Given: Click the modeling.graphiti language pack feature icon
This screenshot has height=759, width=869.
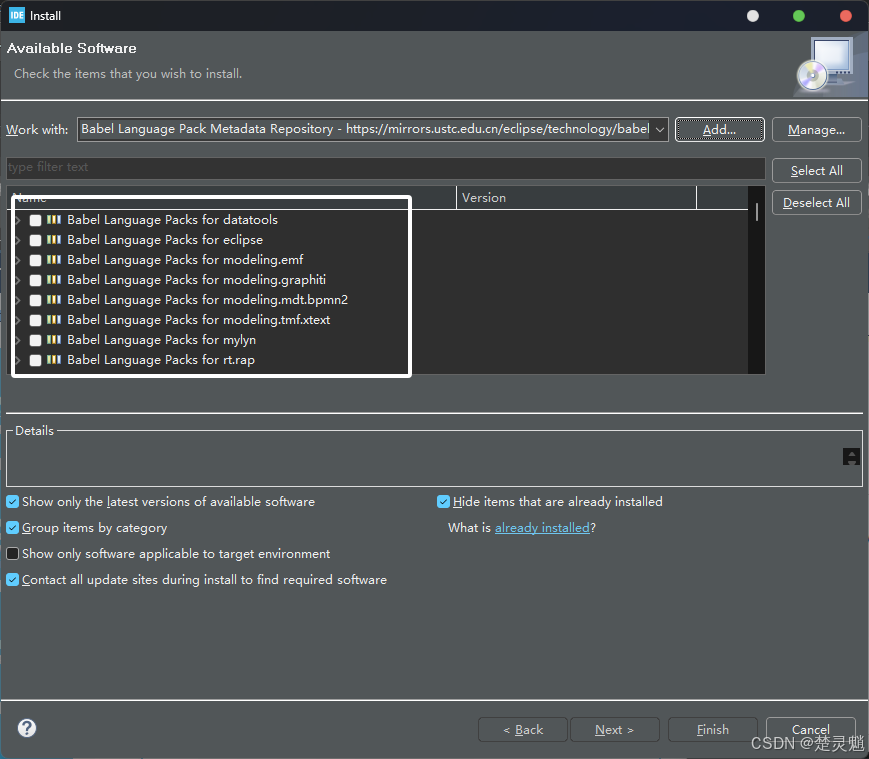Looking at the screenshot, I should (54, 280).
